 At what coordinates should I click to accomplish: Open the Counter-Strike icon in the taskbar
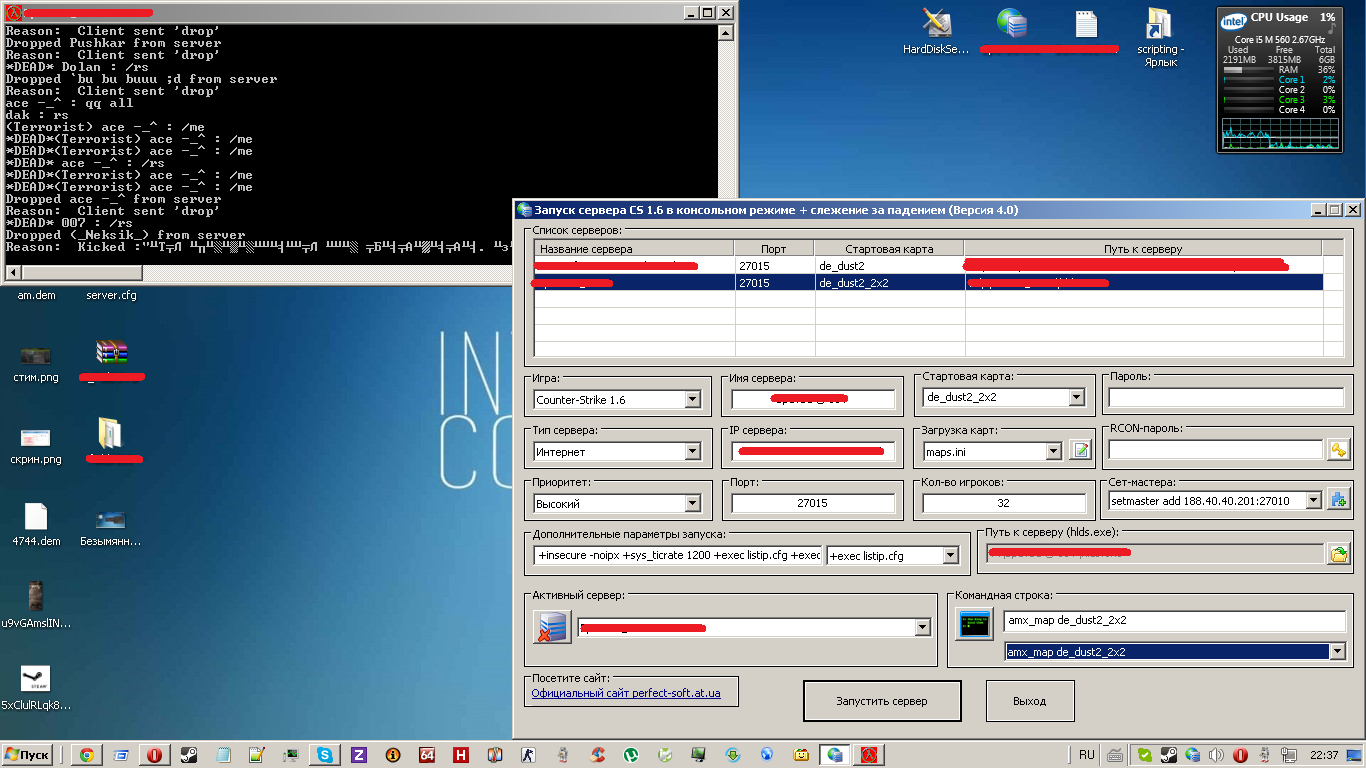529,755
